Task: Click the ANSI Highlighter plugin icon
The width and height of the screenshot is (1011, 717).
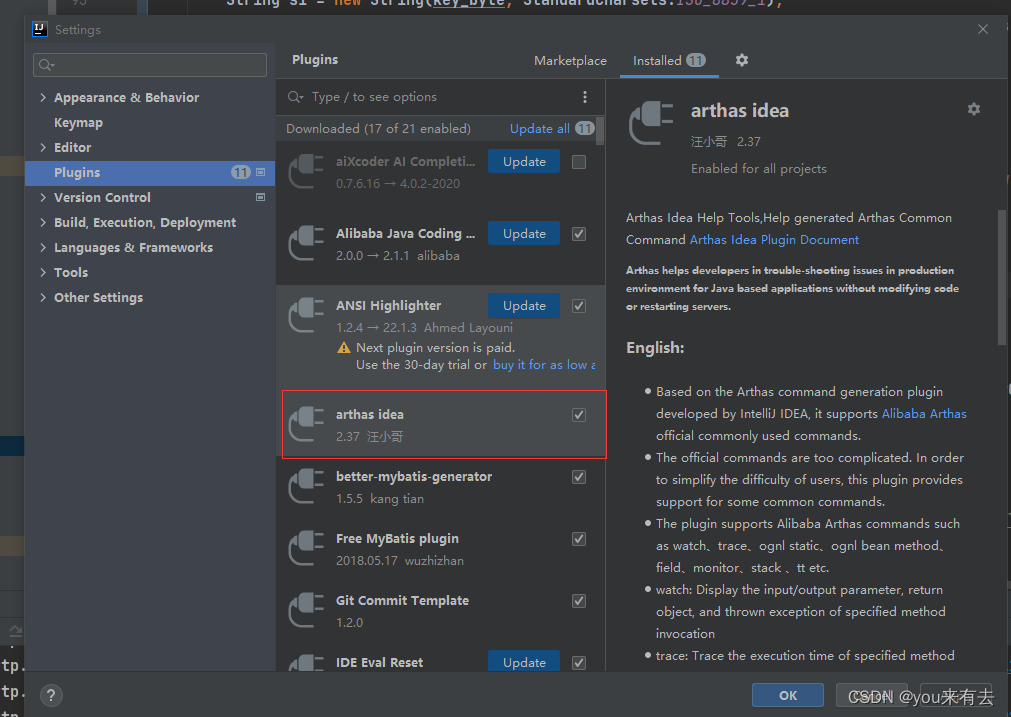Action: point(306,315)
